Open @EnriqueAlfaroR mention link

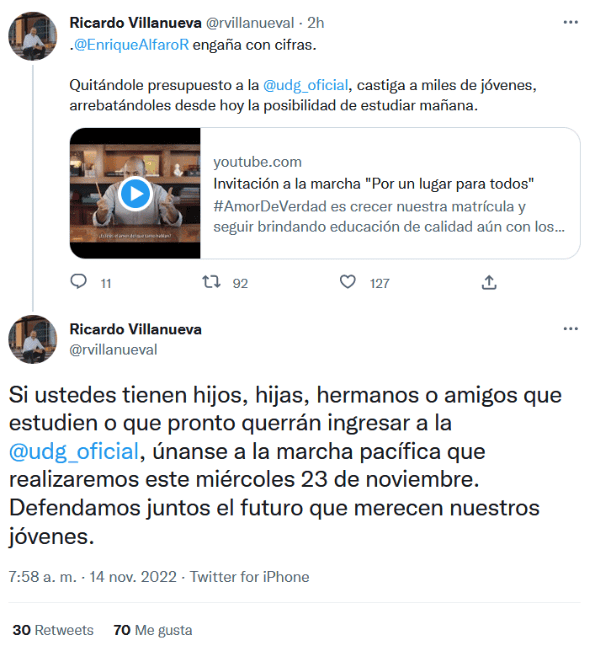coord(131,45)
